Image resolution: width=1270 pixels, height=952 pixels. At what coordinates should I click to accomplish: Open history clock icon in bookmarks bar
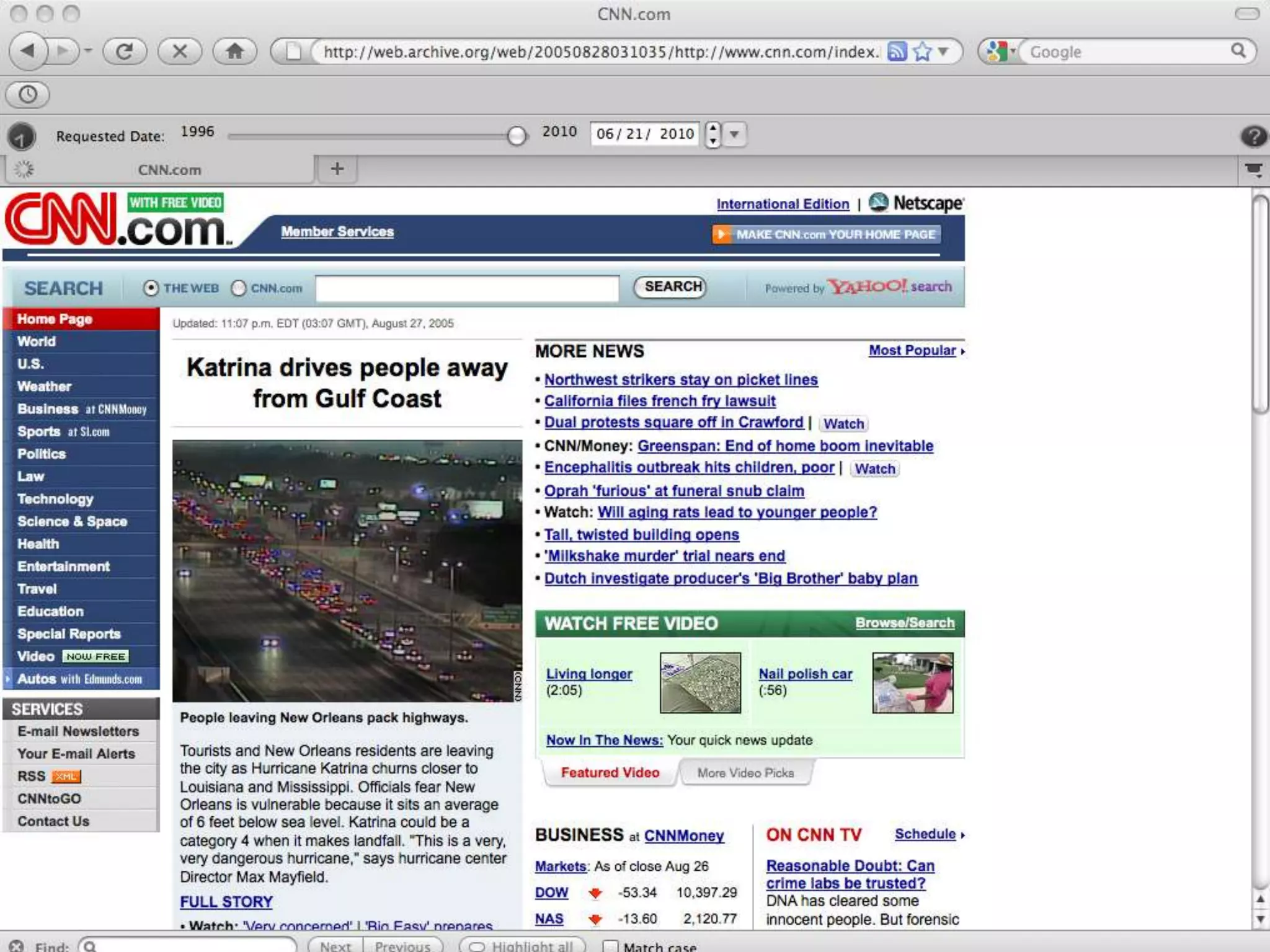tap(27, 94)
